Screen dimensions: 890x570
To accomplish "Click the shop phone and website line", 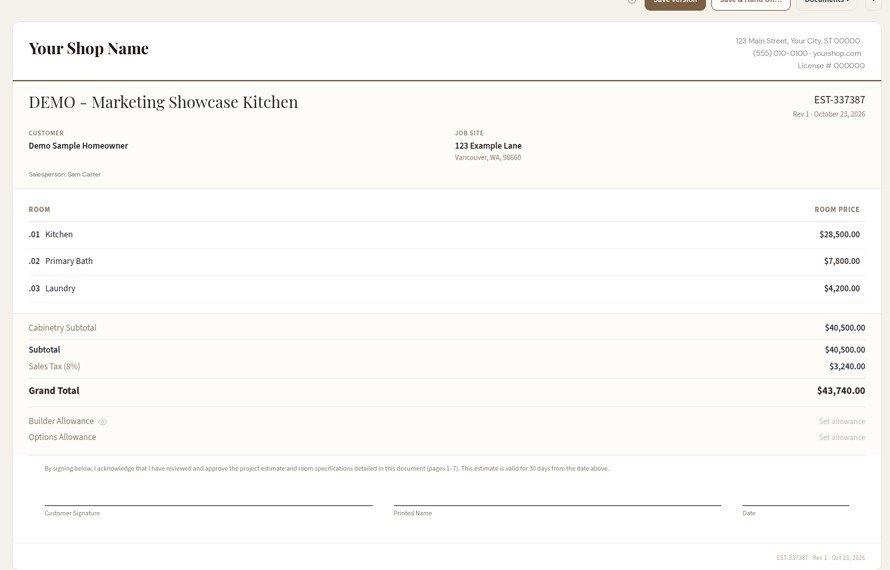I will pos(807,53).
